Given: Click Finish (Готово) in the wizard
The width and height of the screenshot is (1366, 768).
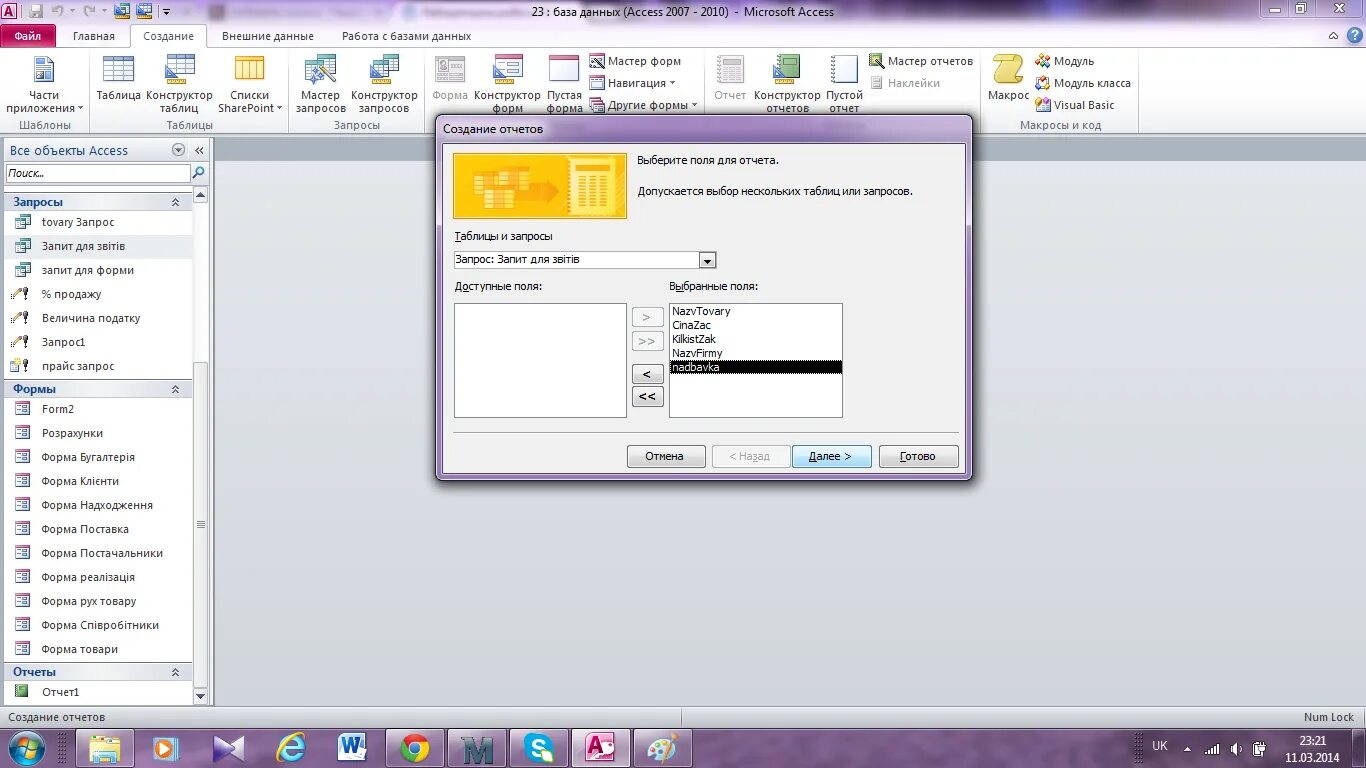Looking at the screenshot, I should tap(918, 456).
